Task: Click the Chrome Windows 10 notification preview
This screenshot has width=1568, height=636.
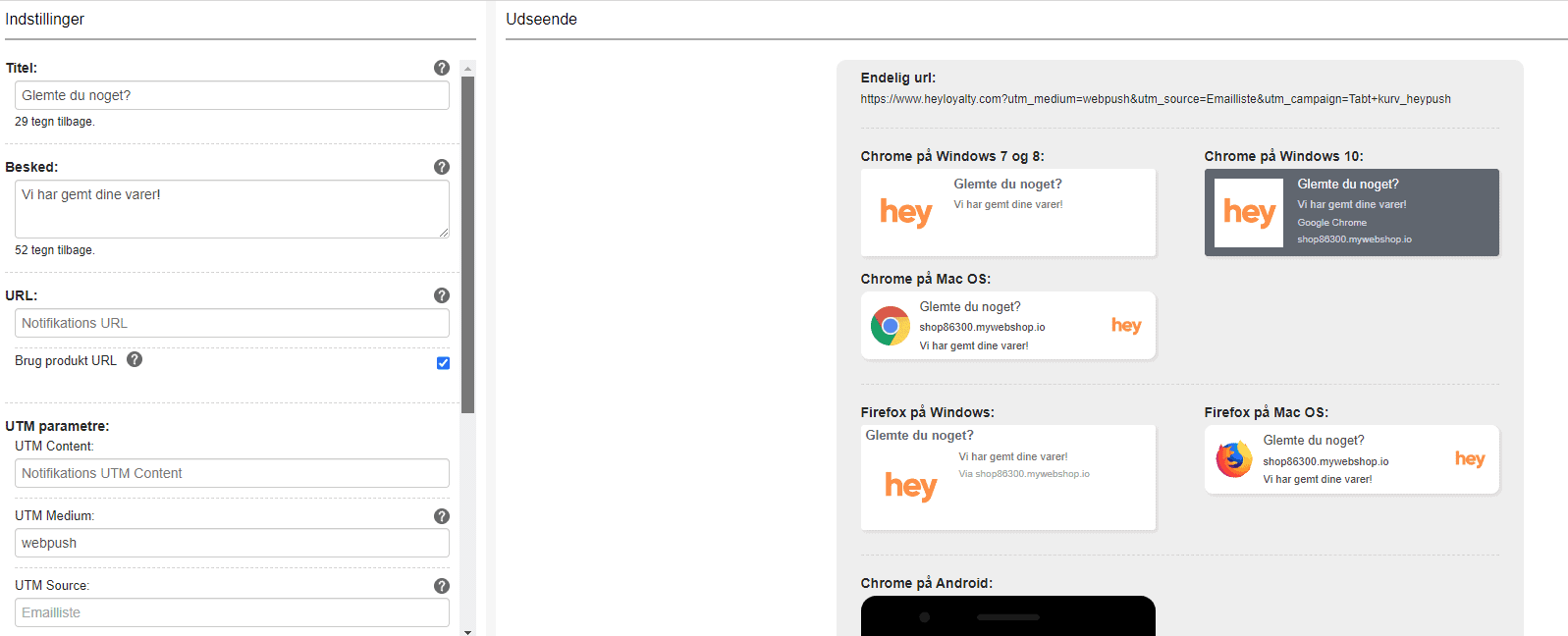Action: 1351,212
